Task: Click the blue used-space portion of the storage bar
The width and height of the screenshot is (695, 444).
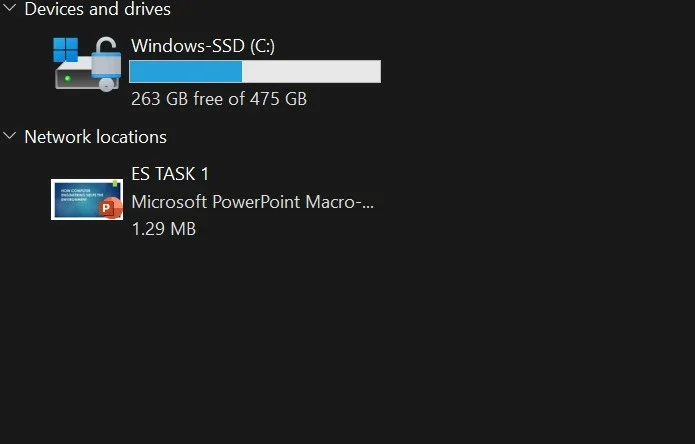Action: [186, 71]
